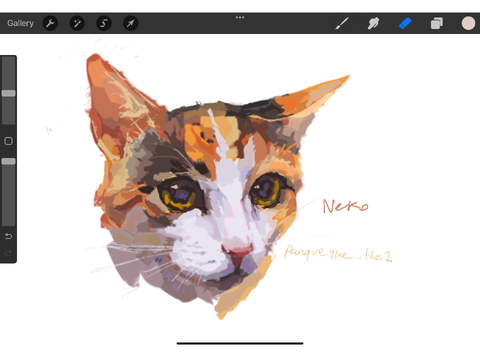Activate the Transform arrow tool

pyautogui.click(x=131, y=23)
